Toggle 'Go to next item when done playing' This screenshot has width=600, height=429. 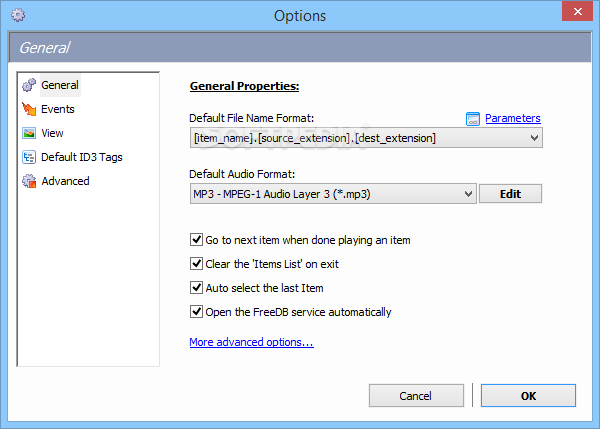(x=196, y=240)
